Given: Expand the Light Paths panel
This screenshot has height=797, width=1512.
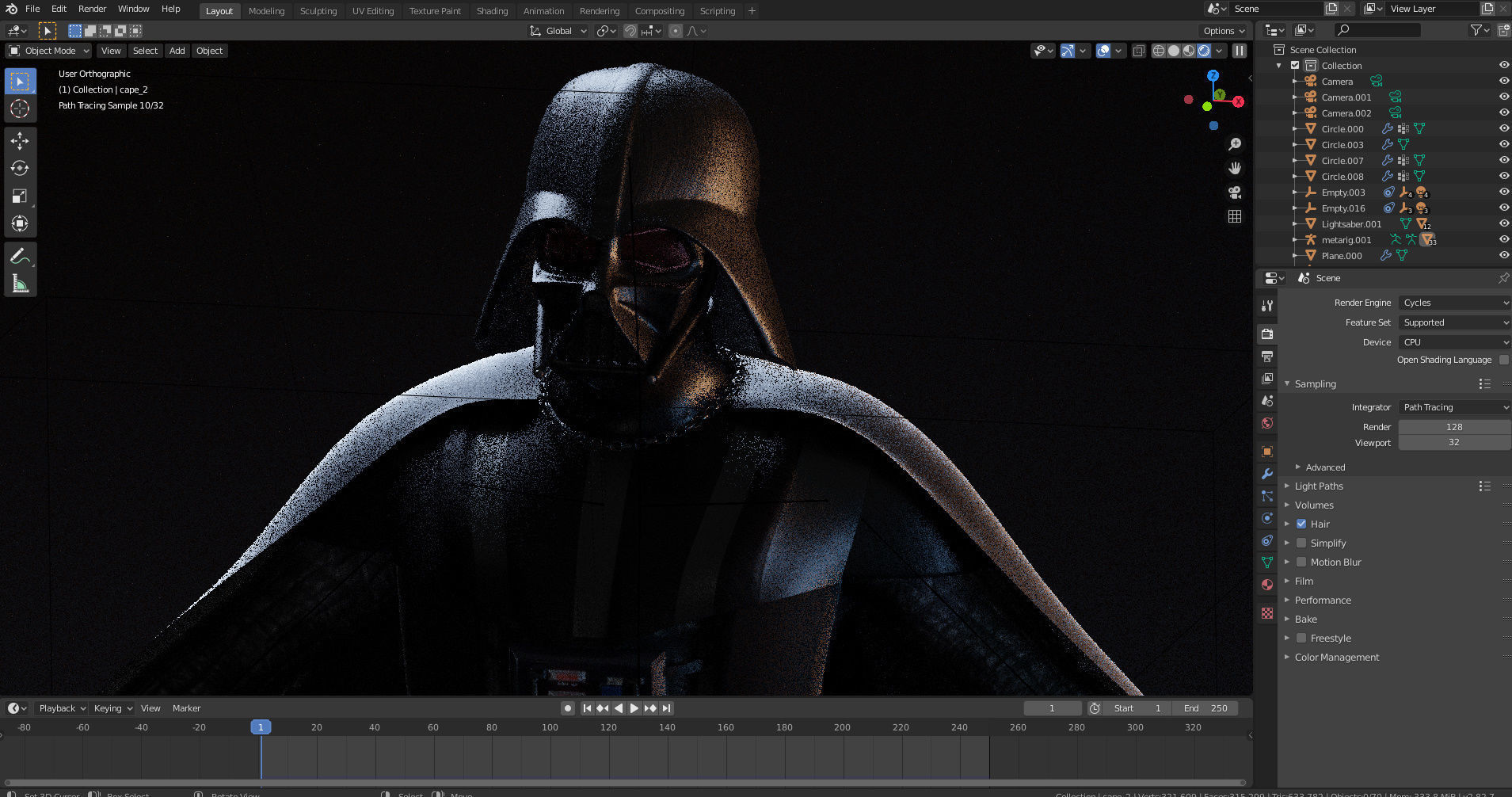Looking at the screenshot, I should [x=1318, y=486].
